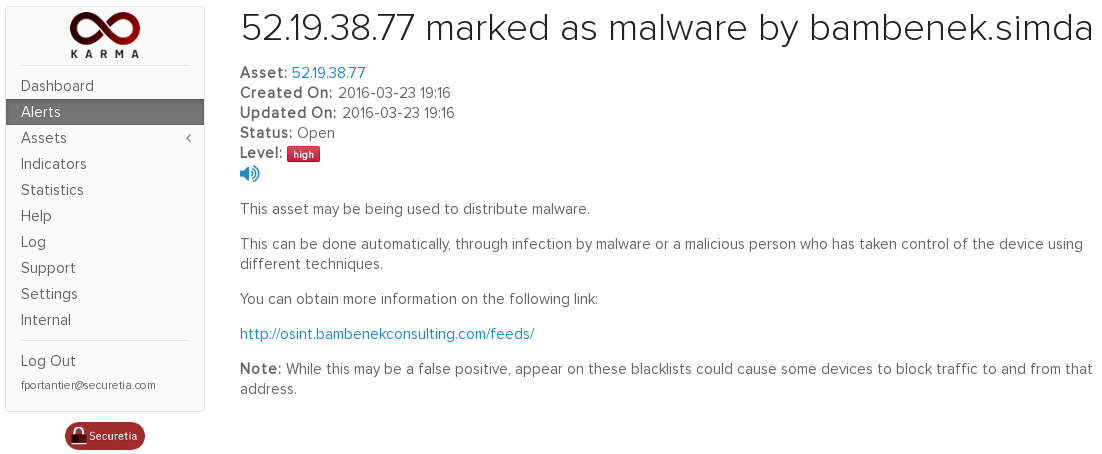Open the bambenekconsulting feeds link

tap(387, 334)
